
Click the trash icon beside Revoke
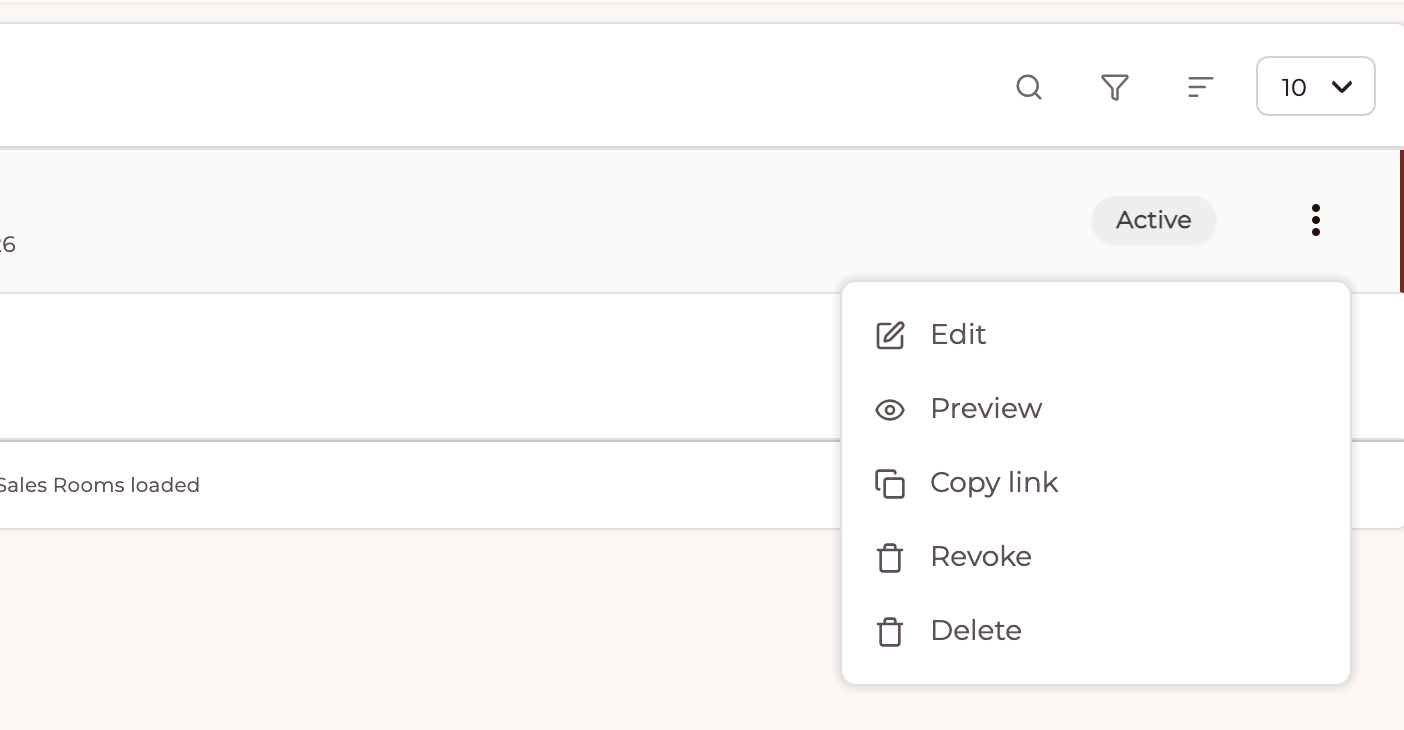pyautogui.click(x=890, y=558)
